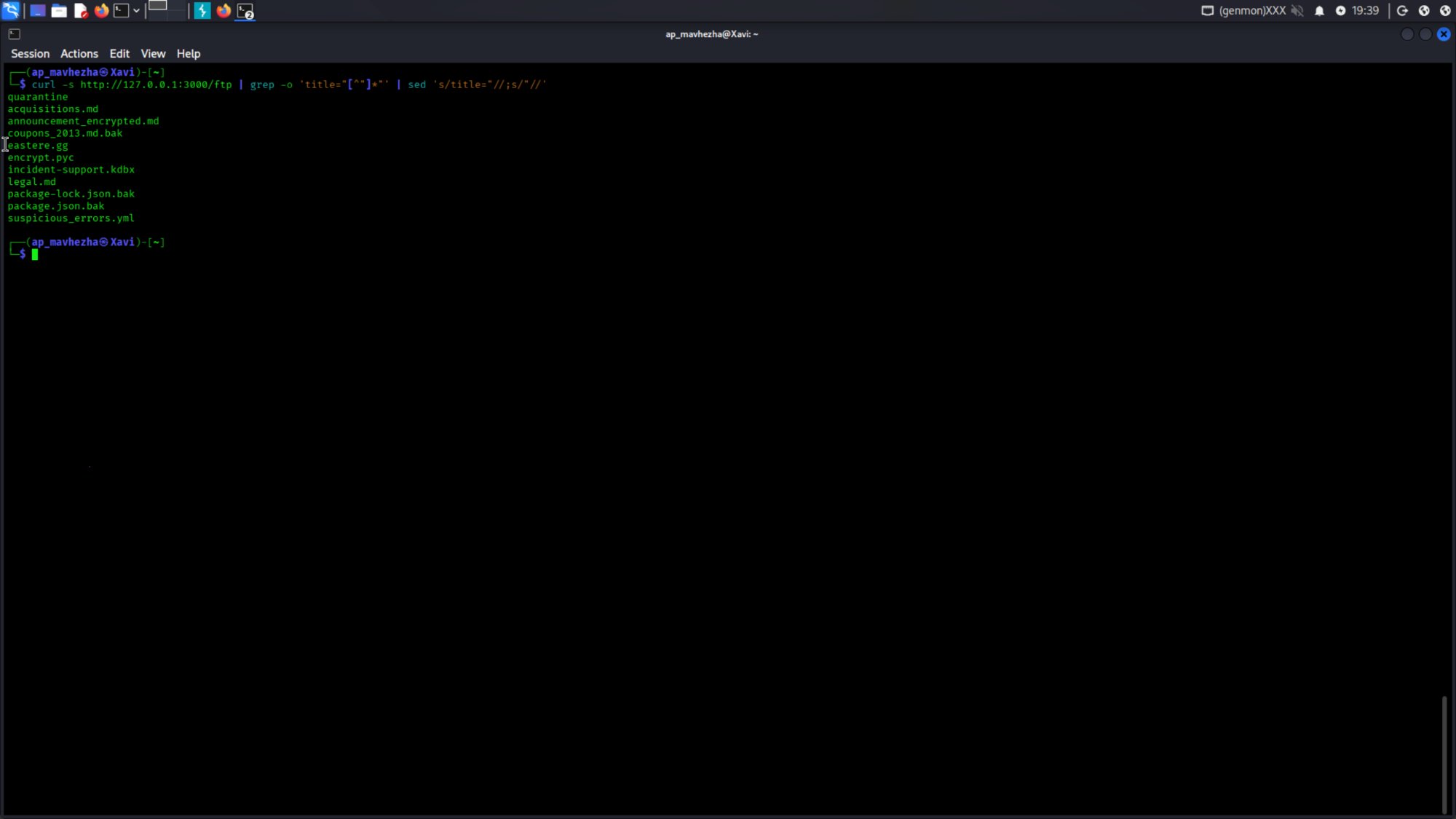1456x819 pixels.
Task: Focus the teal lightning-bolt app in taskbar
Action: pyautogui.click(x=202, y=11)
